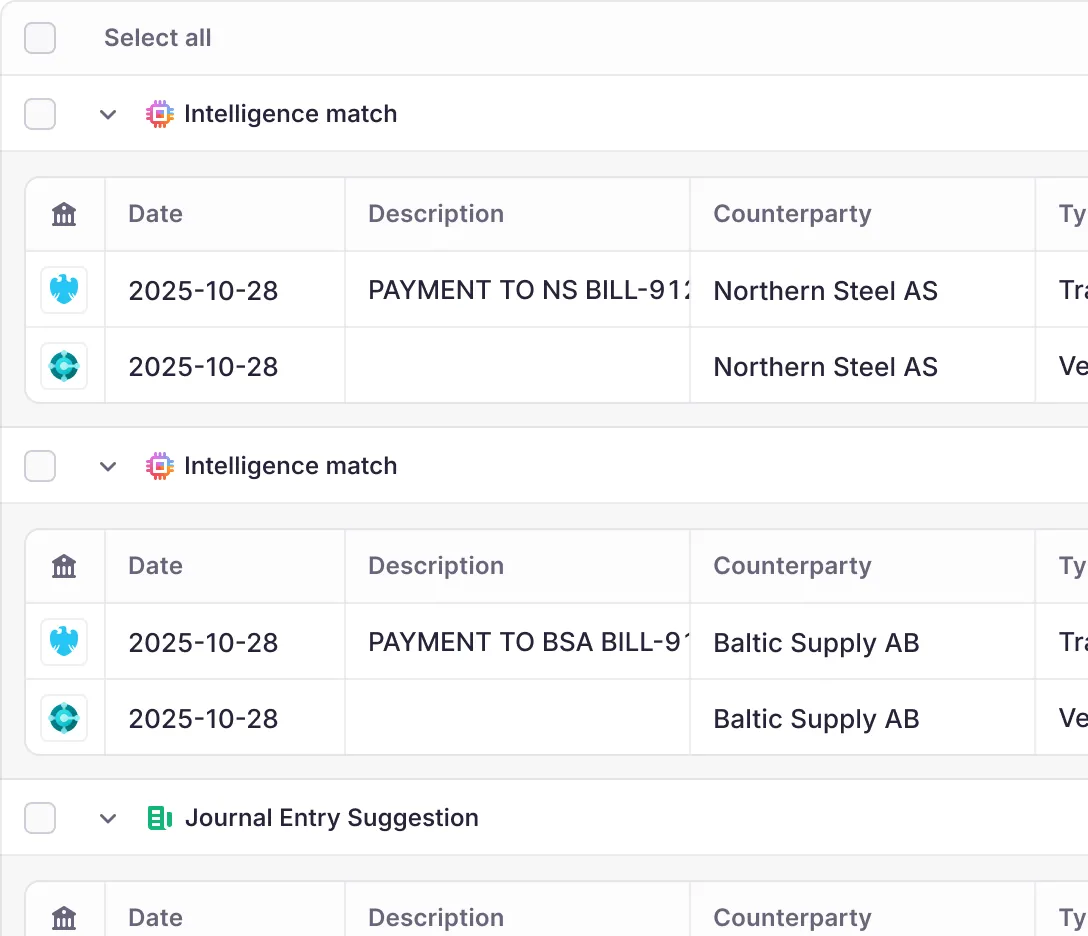Click the teal accounting icon in Northern Steel row
Viewport: 1088px width, 936px height.
coord(64,366)
